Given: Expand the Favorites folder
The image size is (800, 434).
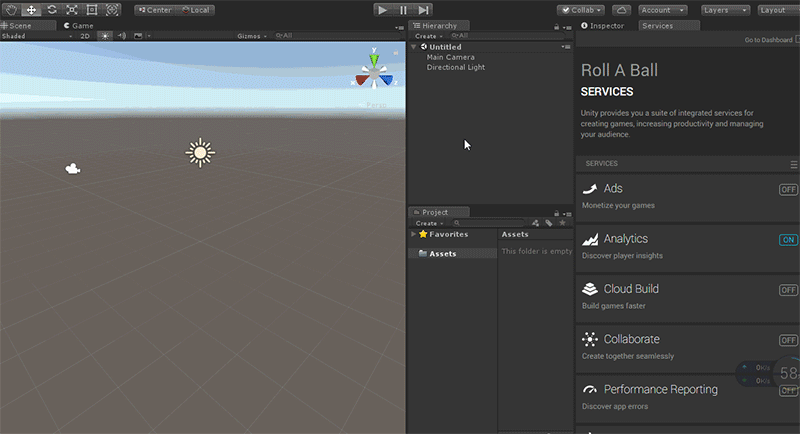Looking at the screenshot, I should coord(413,234).
